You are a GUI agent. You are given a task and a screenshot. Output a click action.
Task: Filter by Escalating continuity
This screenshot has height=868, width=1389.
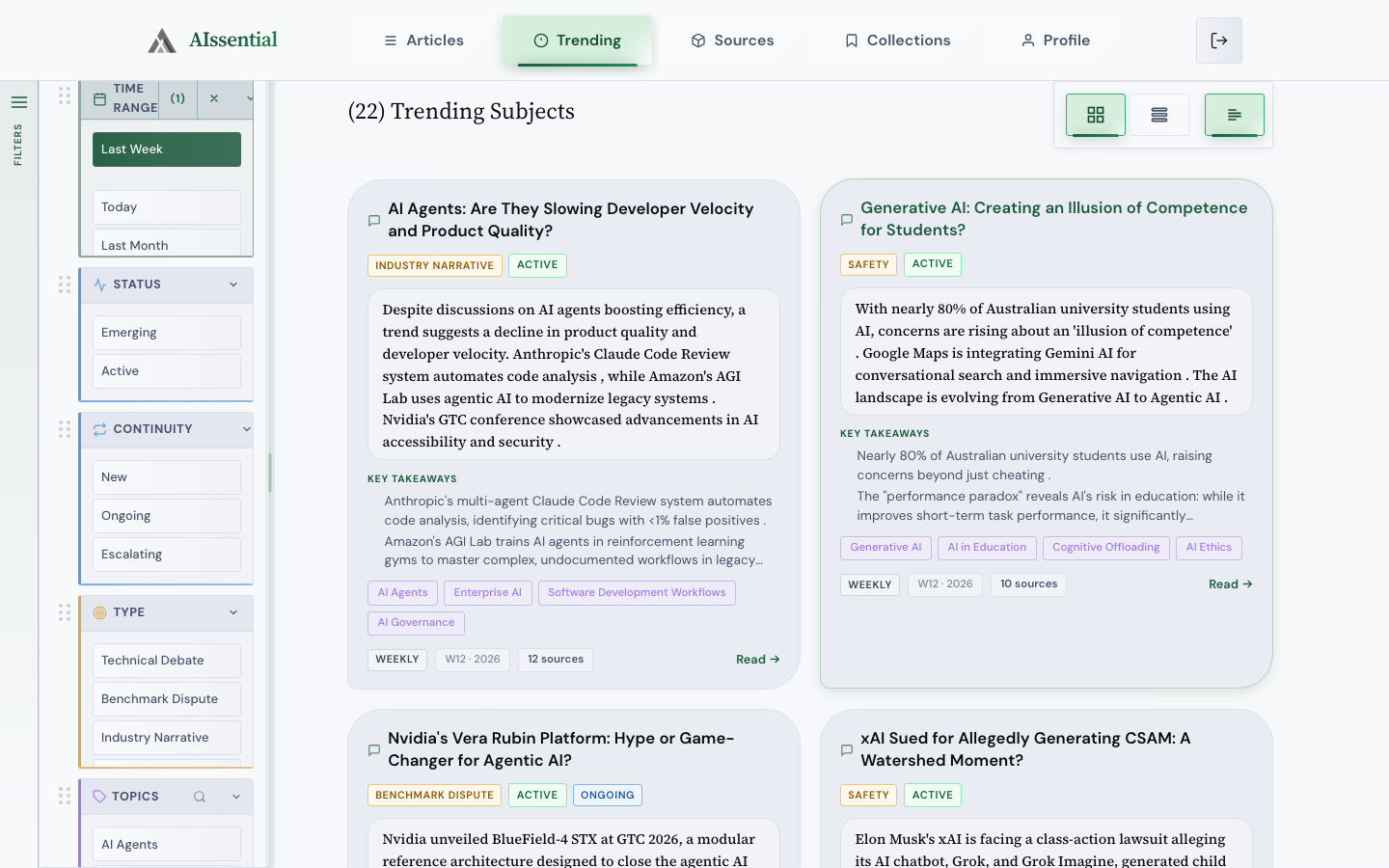[x=167, y=555]
